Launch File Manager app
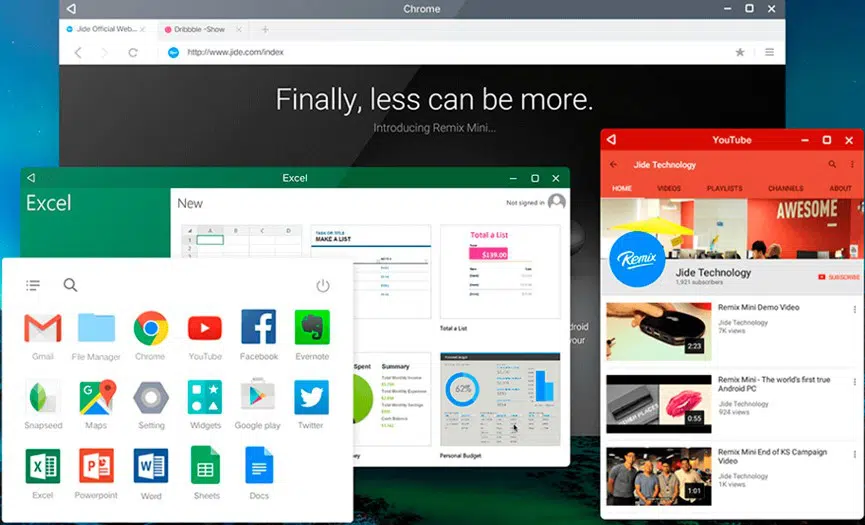Image resolution: width=865 pixels, height=525 pixels. [x=96, y=328]
